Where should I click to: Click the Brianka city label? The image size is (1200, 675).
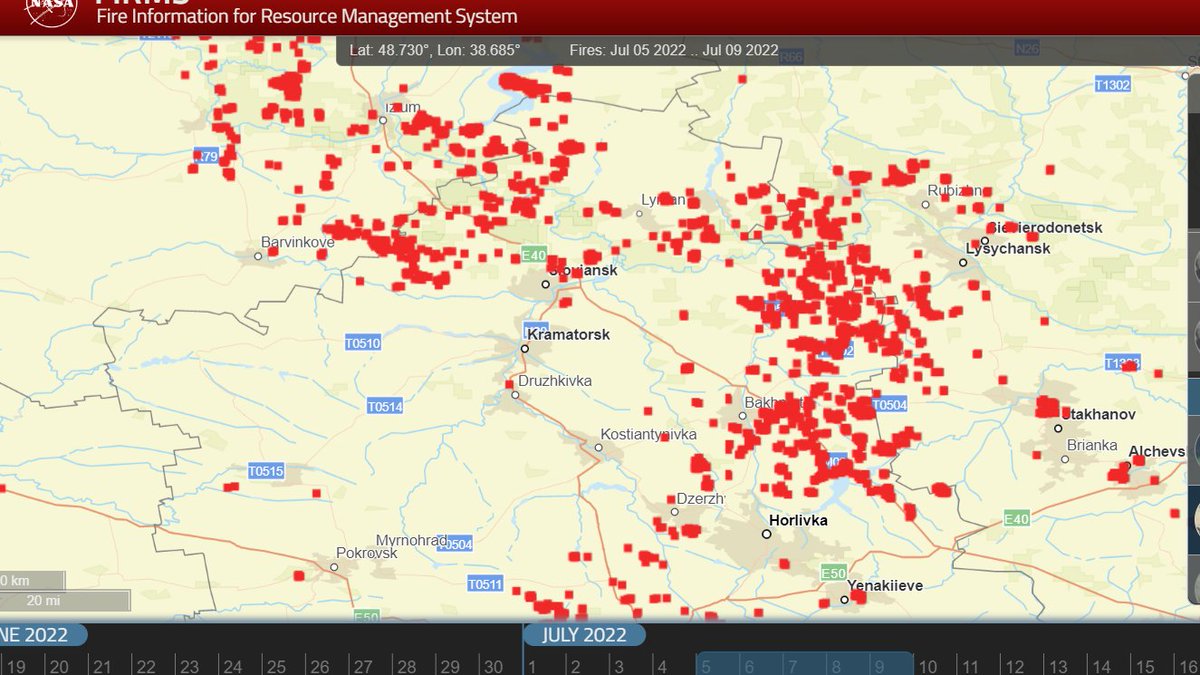pyautogui.click(x=1091, y=445)
